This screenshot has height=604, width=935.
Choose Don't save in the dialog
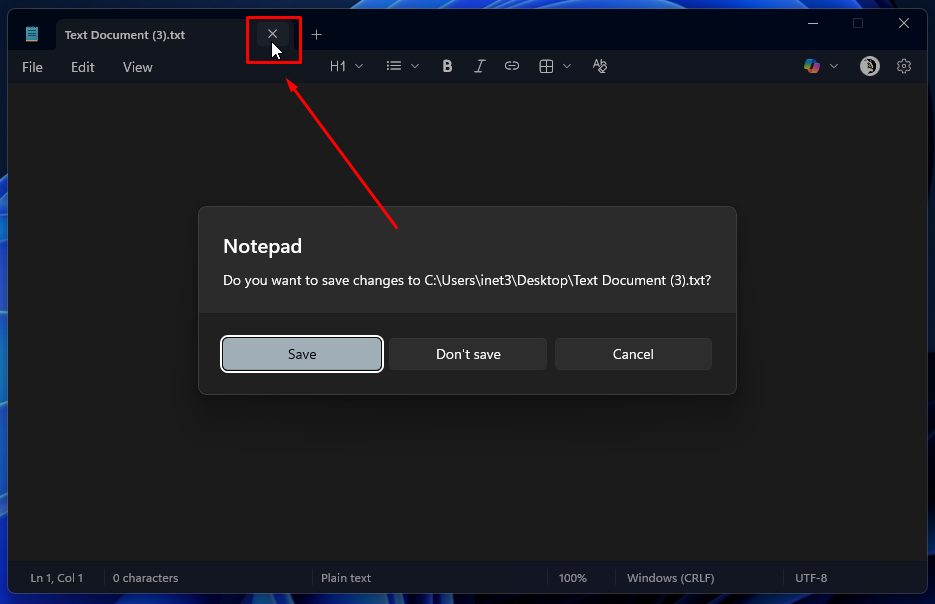click(468, 354)
